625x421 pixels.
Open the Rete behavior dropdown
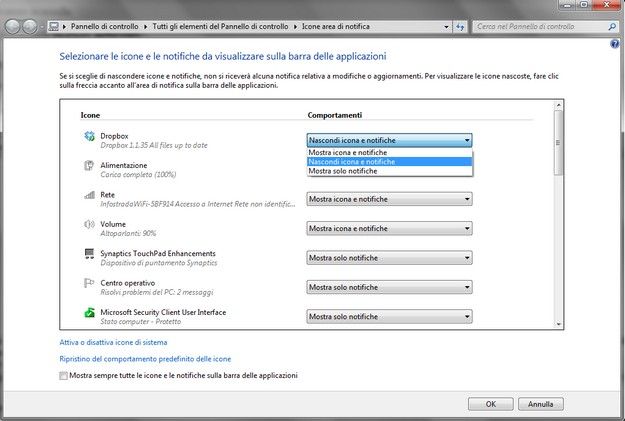(x=389, y=199)
